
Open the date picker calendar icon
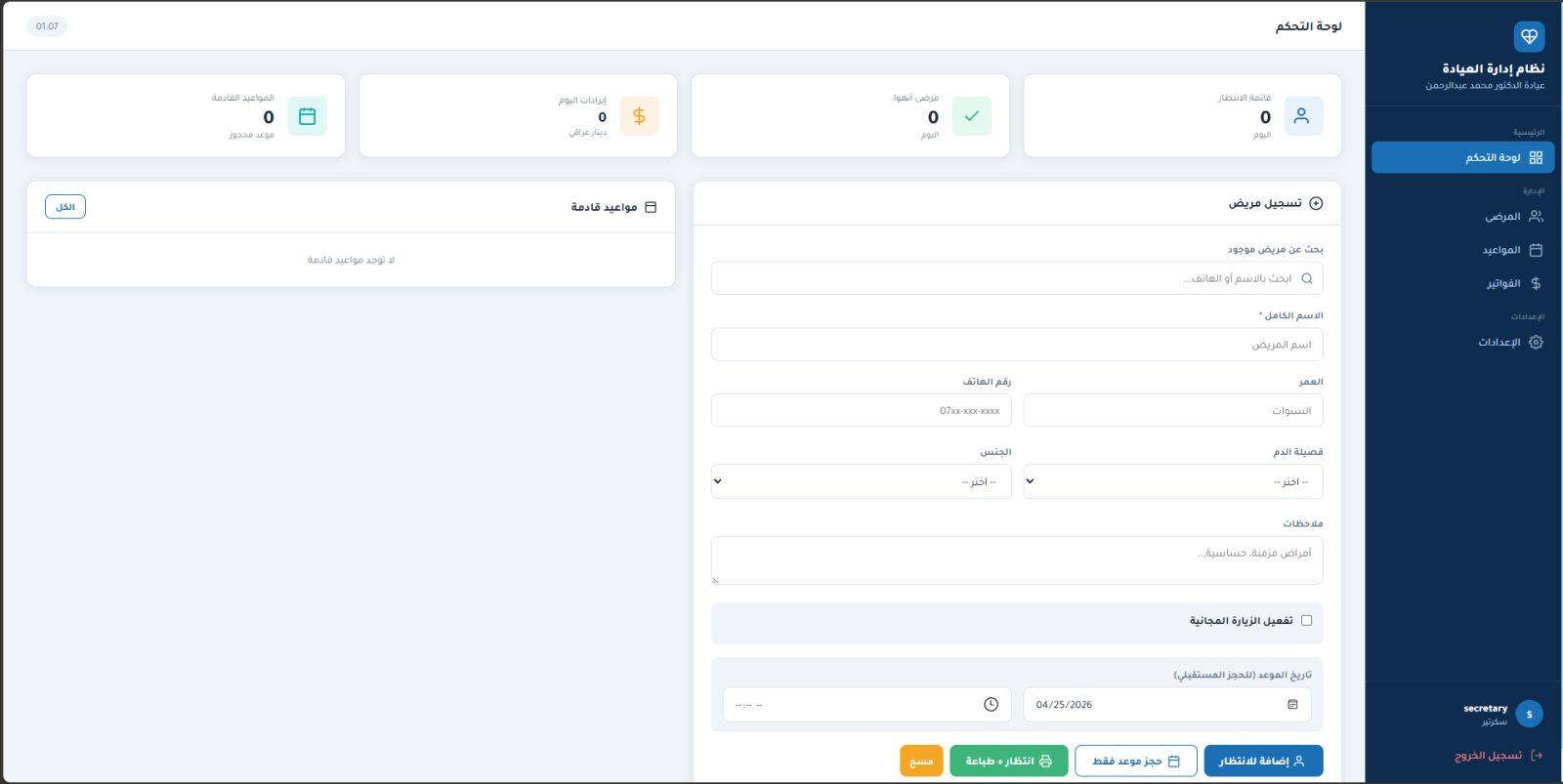click(x=1292, y=704)
